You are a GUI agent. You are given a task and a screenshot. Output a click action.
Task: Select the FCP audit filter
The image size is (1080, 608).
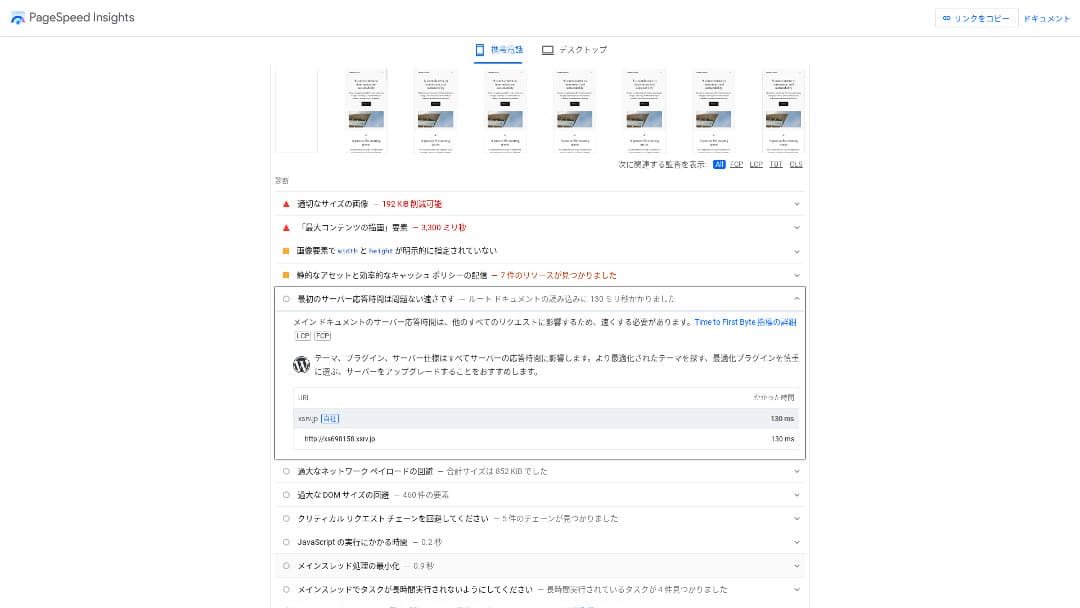[737, 164]
